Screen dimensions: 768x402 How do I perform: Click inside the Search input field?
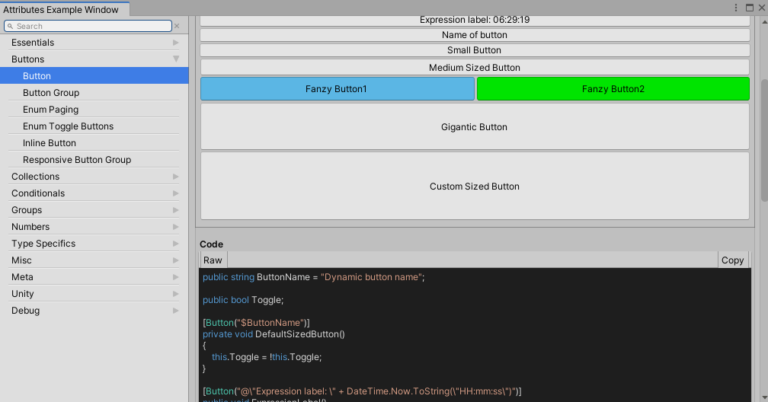click(90, 26)
